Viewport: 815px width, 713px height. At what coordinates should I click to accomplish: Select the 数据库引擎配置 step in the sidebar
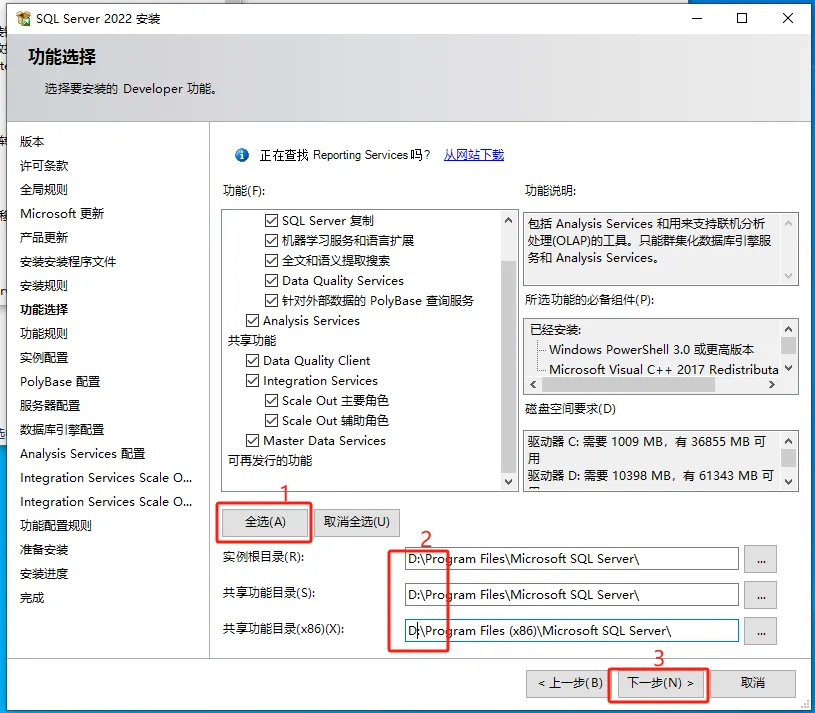point(62,430)
